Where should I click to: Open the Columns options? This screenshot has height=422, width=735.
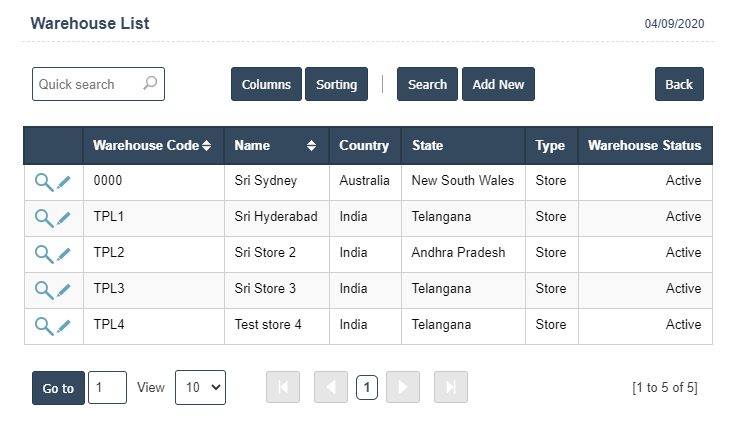coord(266,85)
